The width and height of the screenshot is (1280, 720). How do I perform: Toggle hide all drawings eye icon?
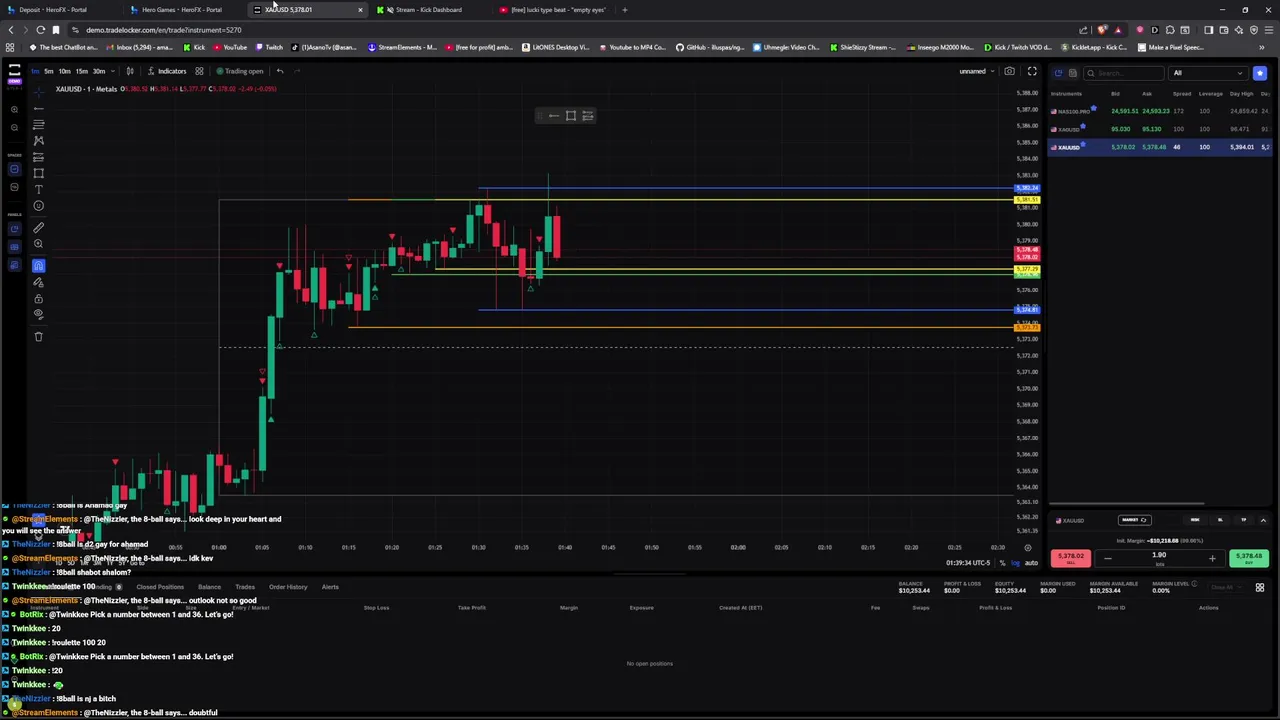[x=38, y=314]
